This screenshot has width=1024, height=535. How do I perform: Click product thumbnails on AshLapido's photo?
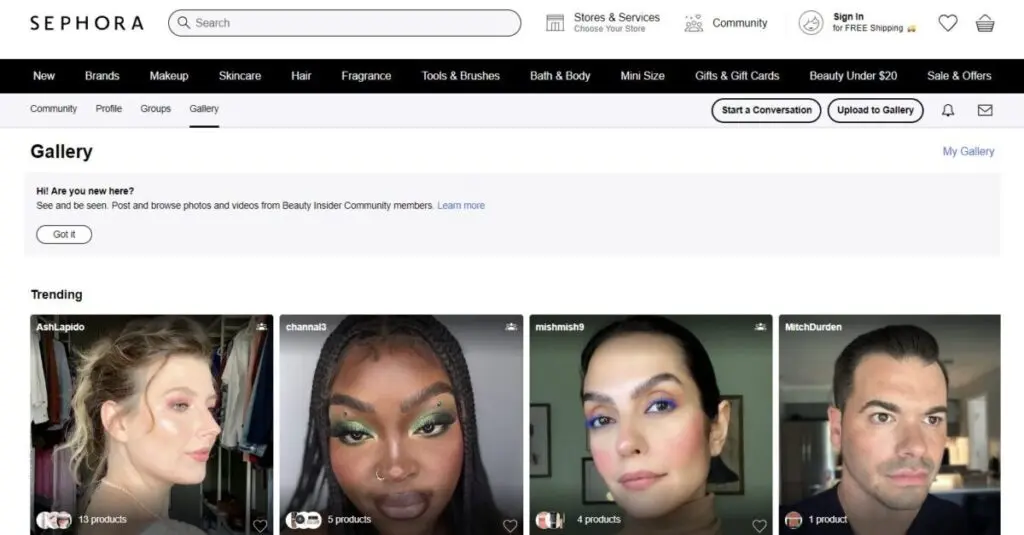(x=54, y=520)
